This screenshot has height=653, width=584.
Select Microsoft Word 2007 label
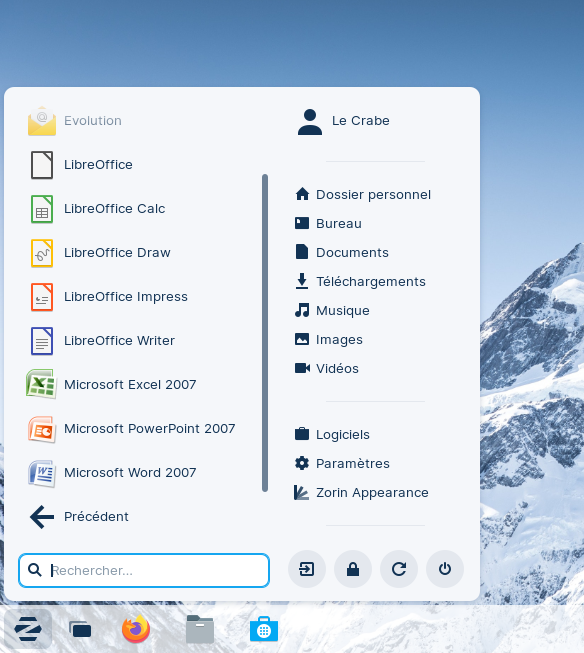pyautogui.click(x=130, y=473)
